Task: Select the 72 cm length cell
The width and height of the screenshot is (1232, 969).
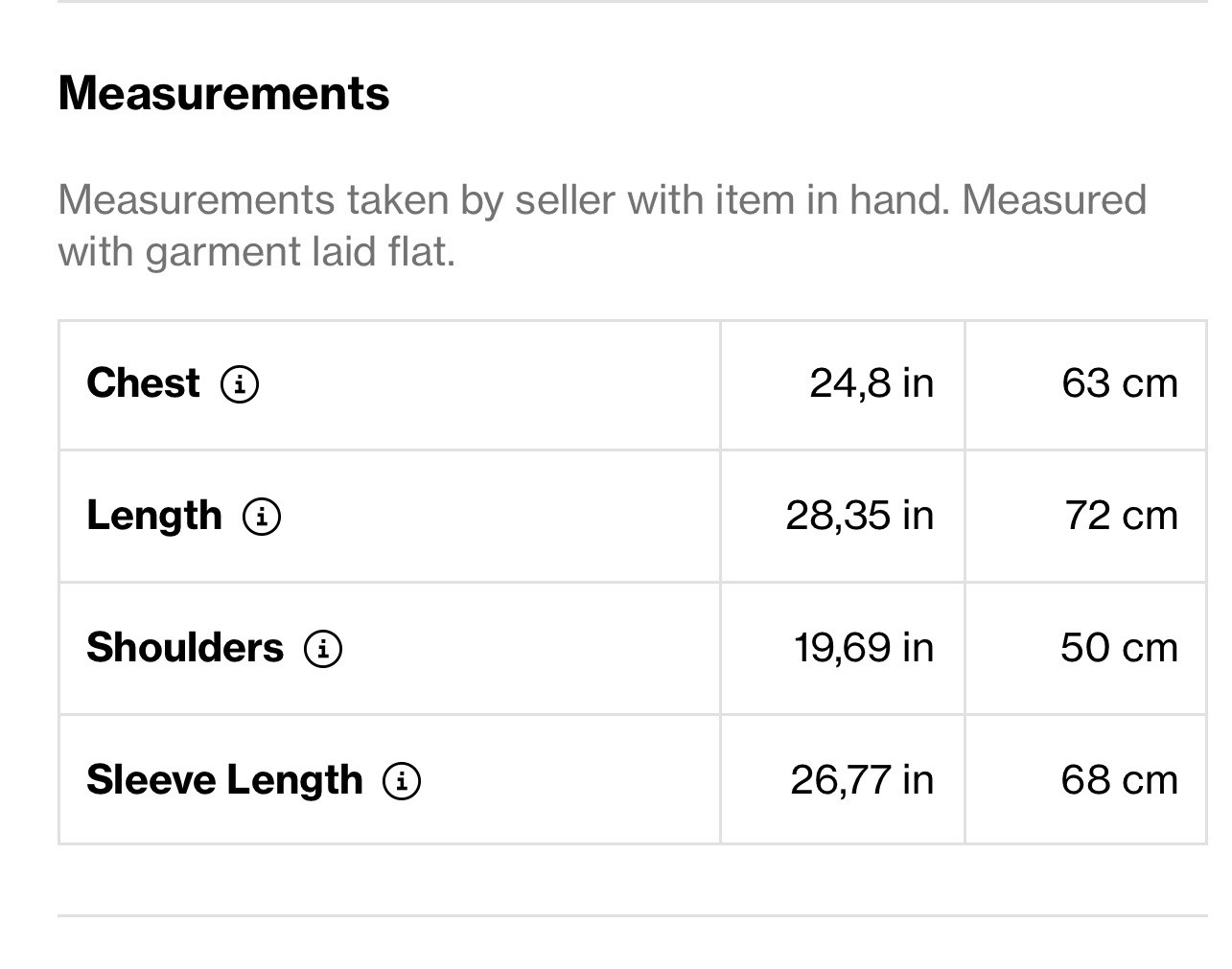Action: (x=1120, y=516)
